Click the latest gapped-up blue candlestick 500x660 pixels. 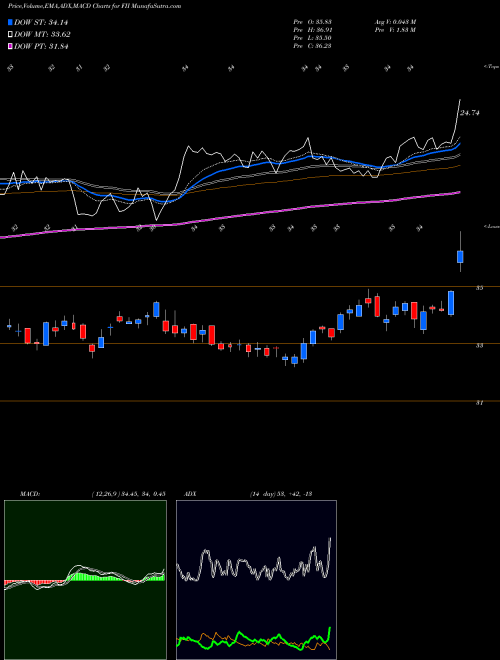pos(460,256)
